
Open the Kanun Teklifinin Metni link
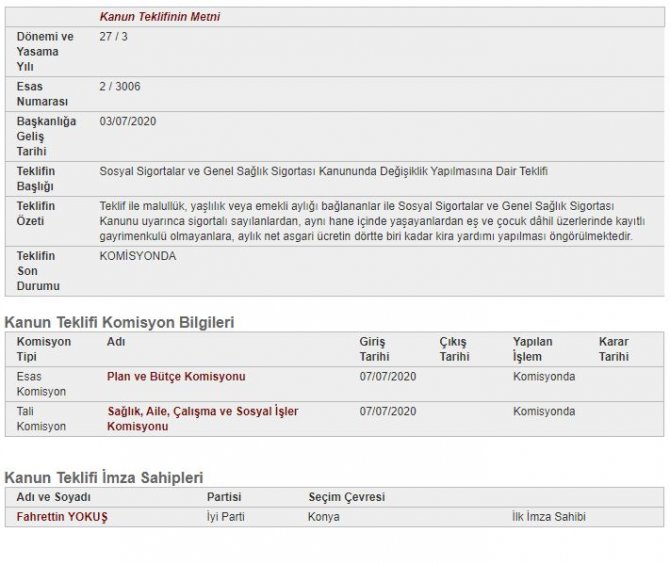[x=160, y=17]
